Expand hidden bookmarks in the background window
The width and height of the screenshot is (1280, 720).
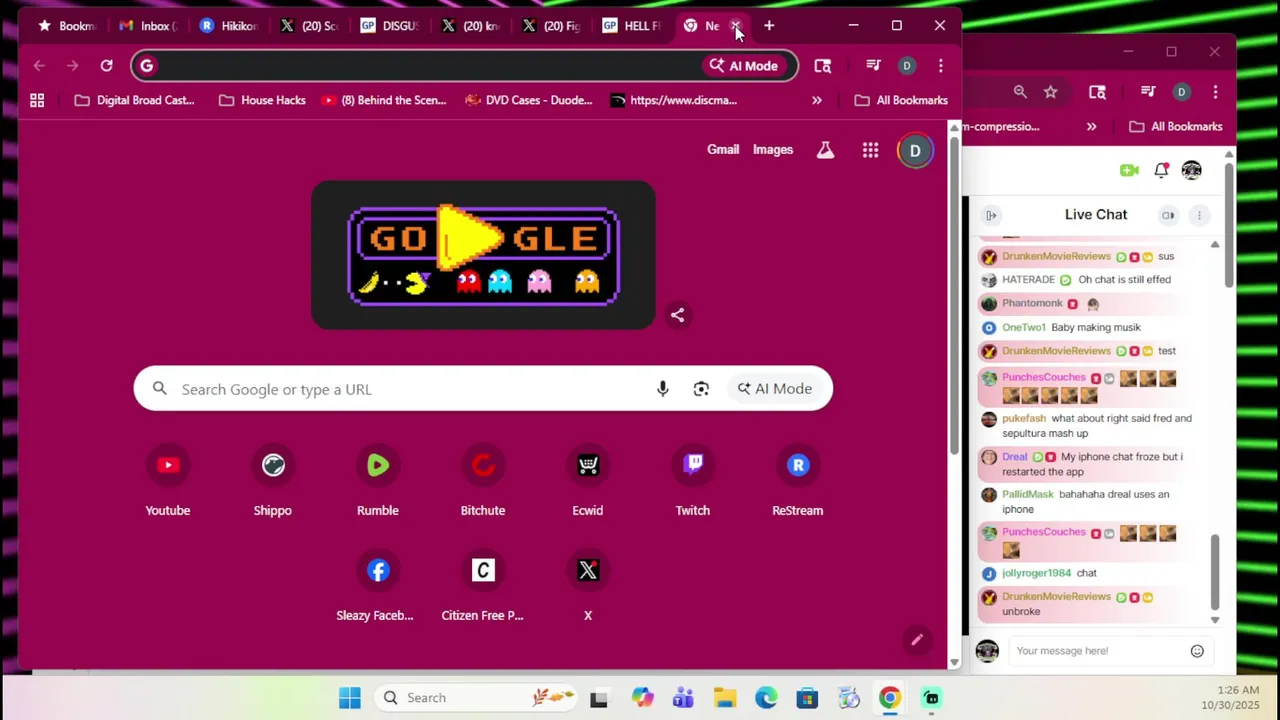(x=1091, y=127)
